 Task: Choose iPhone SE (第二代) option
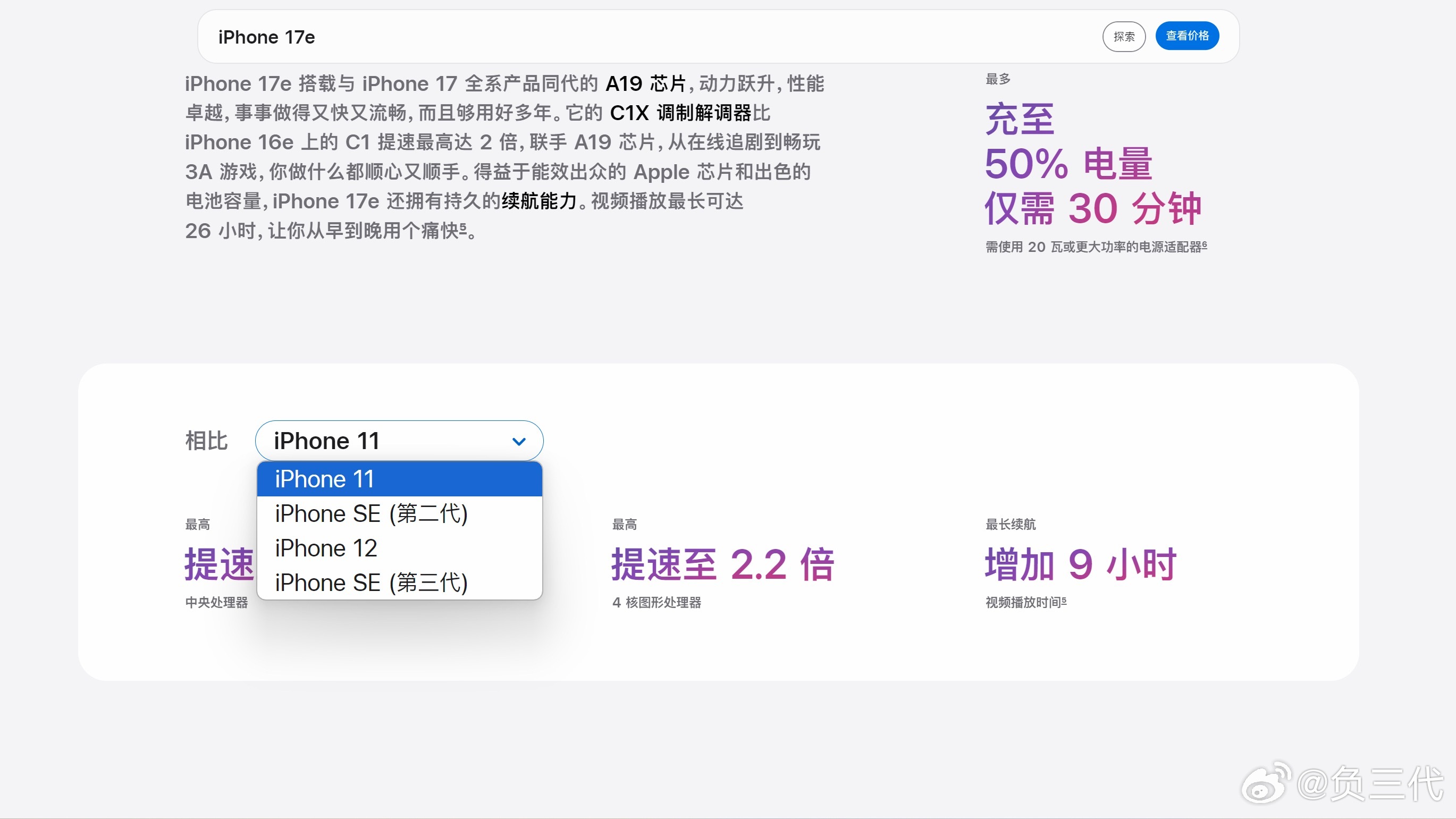point(399,514)
